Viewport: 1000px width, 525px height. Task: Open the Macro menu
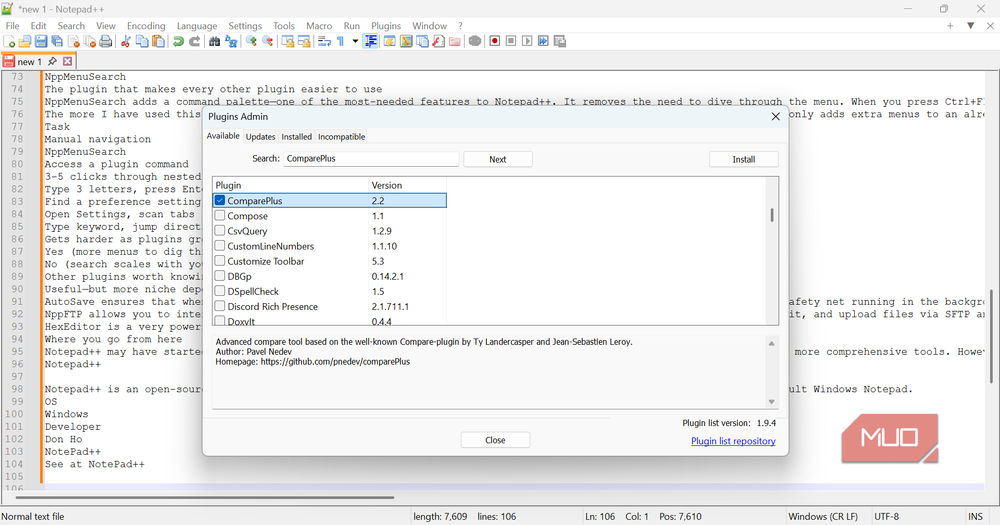[319, 26]
